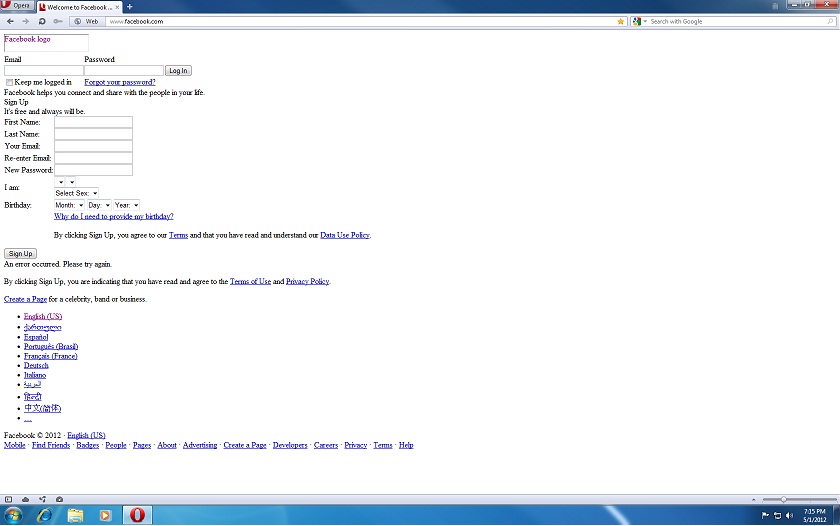Open Windows Explorer folder on taskbar

[75, 515]
